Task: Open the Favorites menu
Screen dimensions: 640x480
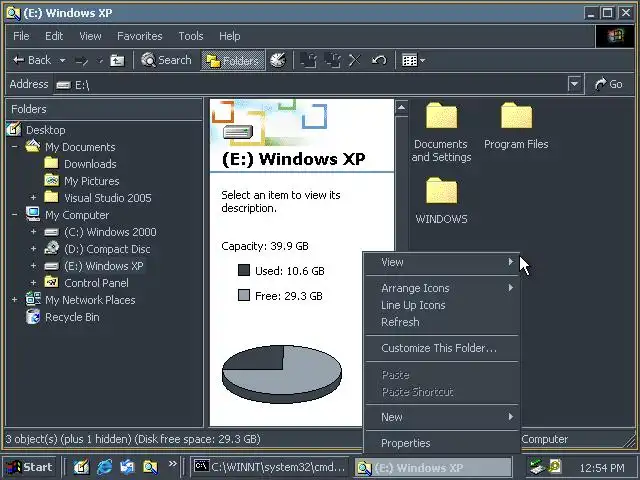Action: 140,36
